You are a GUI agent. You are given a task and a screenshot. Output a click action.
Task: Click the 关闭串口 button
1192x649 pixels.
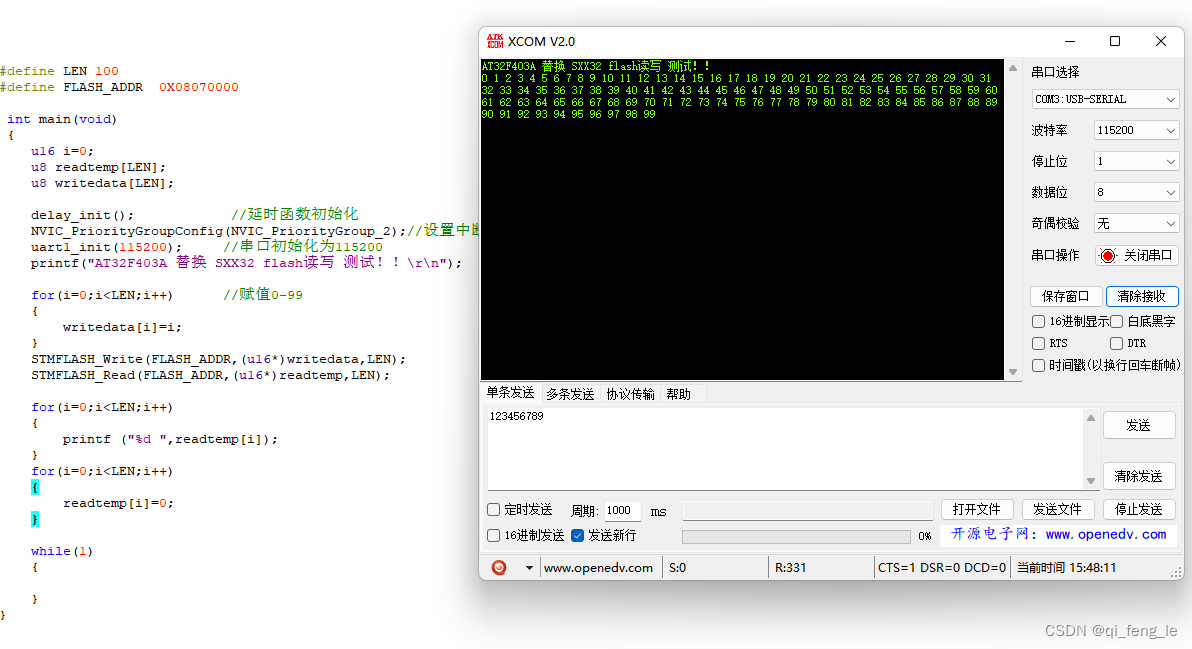pos(1137,255)
